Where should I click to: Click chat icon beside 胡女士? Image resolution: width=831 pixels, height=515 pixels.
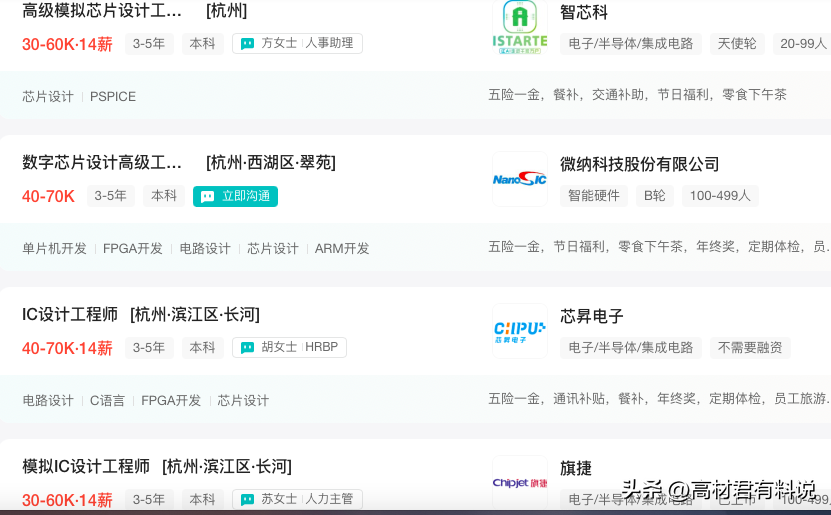[247, 348]
